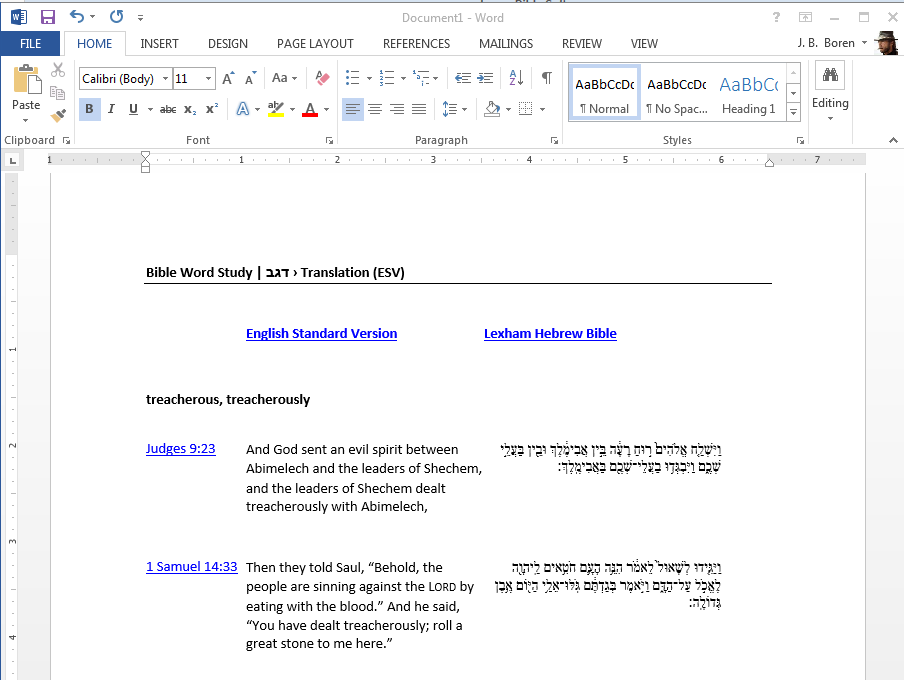Open Editing find binoculars

(x=830, y=75)
